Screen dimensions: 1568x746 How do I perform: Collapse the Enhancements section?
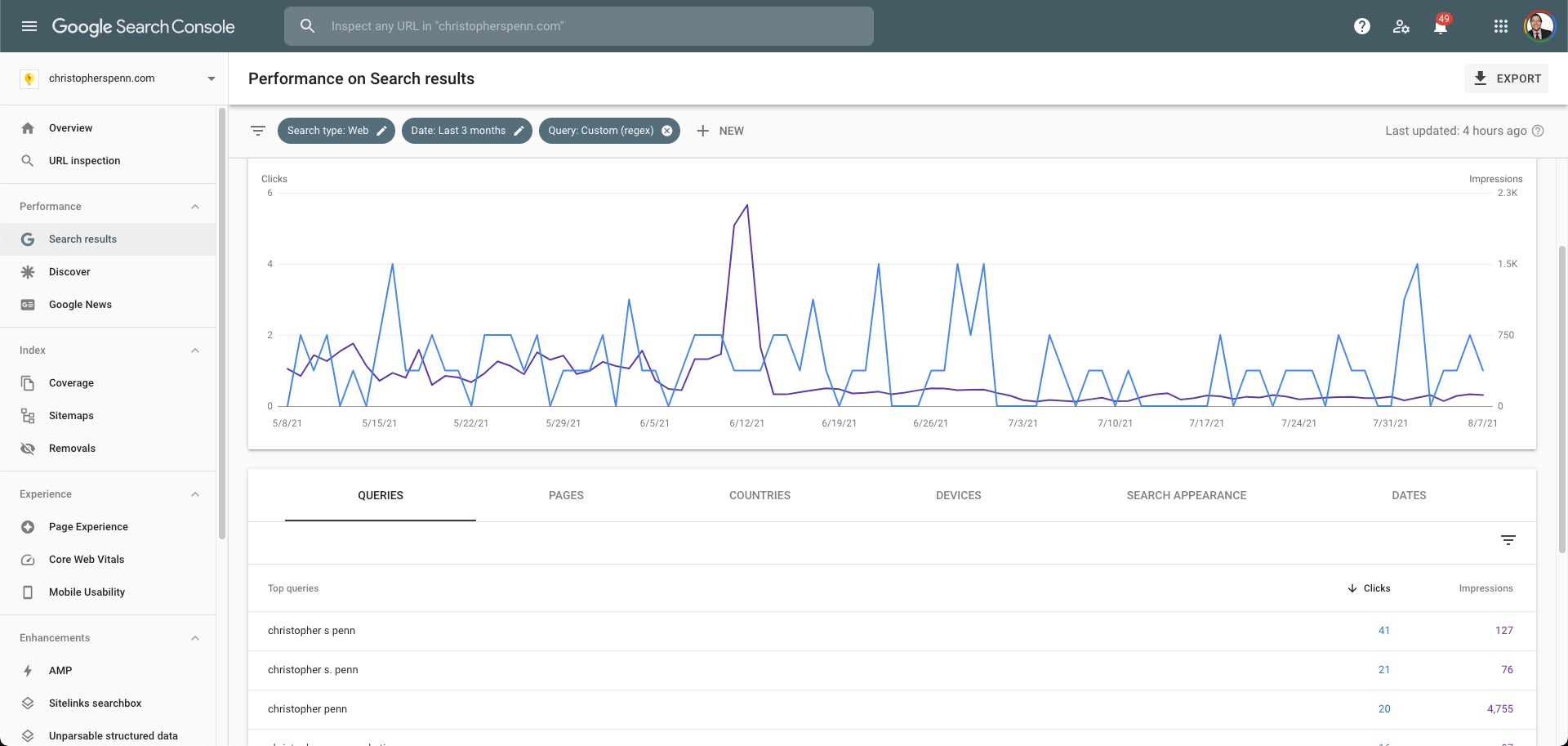click(195, 638)
